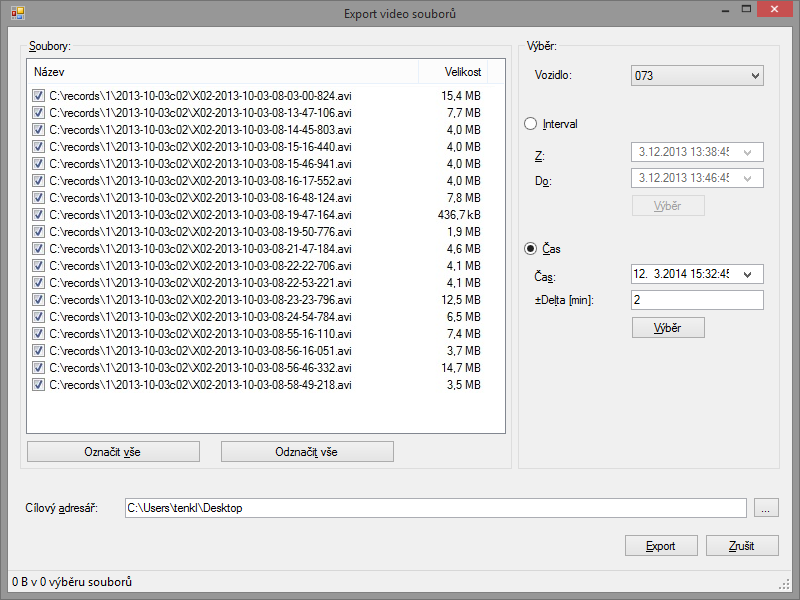
Task: Uncheck the 08-58-49-218.avi file checkbox
Action: pyautogui.click(x=38, y=384)
